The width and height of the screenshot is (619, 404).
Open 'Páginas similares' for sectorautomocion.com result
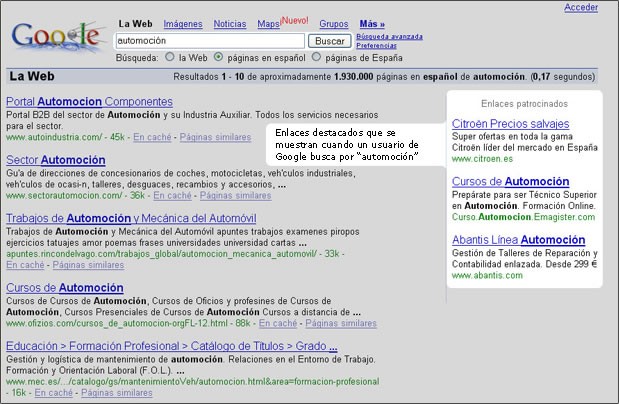click(235, 195)
